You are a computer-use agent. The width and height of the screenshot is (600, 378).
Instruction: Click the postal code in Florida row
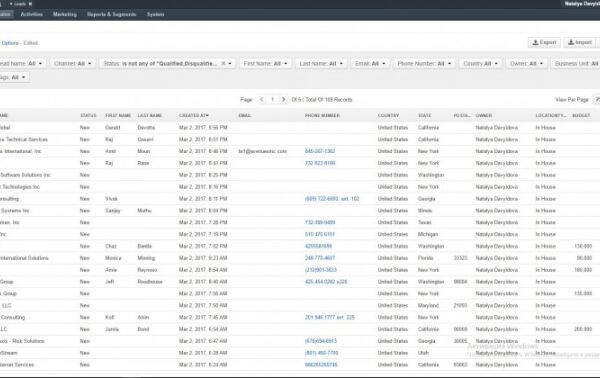[x=460, y=258]
